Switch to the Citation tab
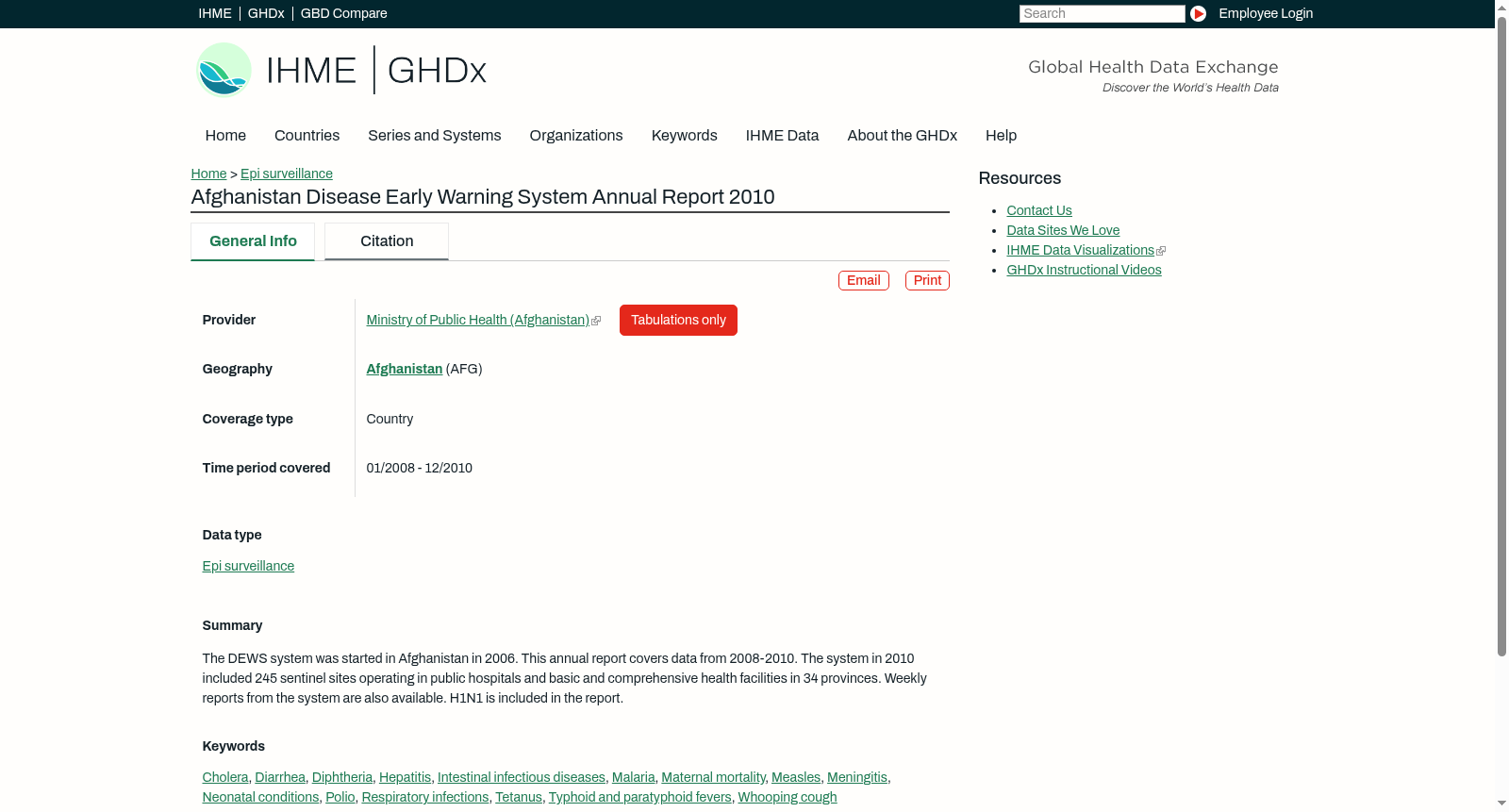This screenshot has width=1509, height=812. (387, 241)
